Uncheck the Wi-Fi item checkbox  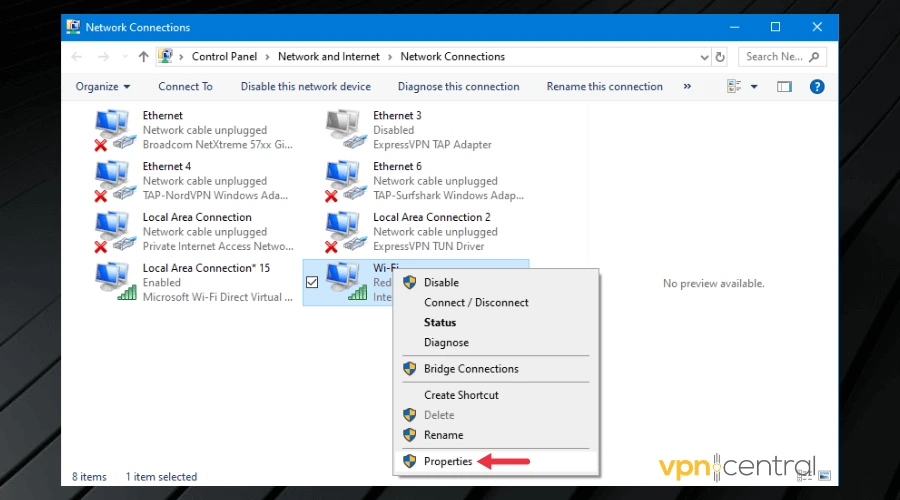(x=312, y=283)
